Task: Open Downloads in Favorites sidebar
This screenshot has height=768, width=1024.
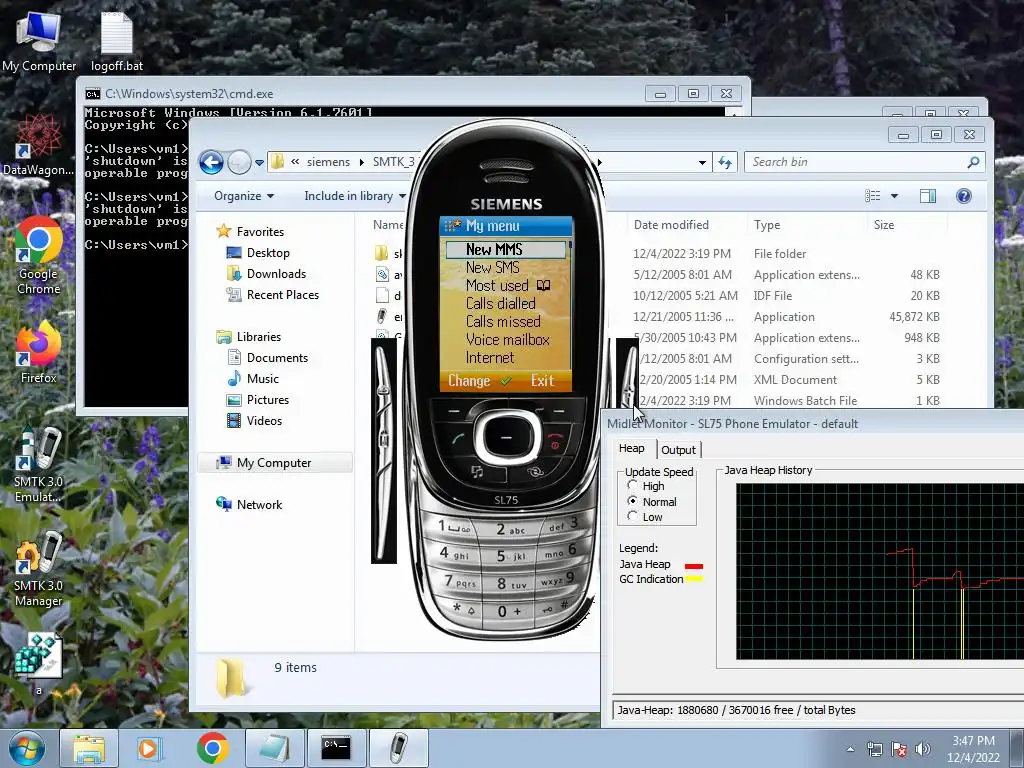Action: [x=266, y=274]
